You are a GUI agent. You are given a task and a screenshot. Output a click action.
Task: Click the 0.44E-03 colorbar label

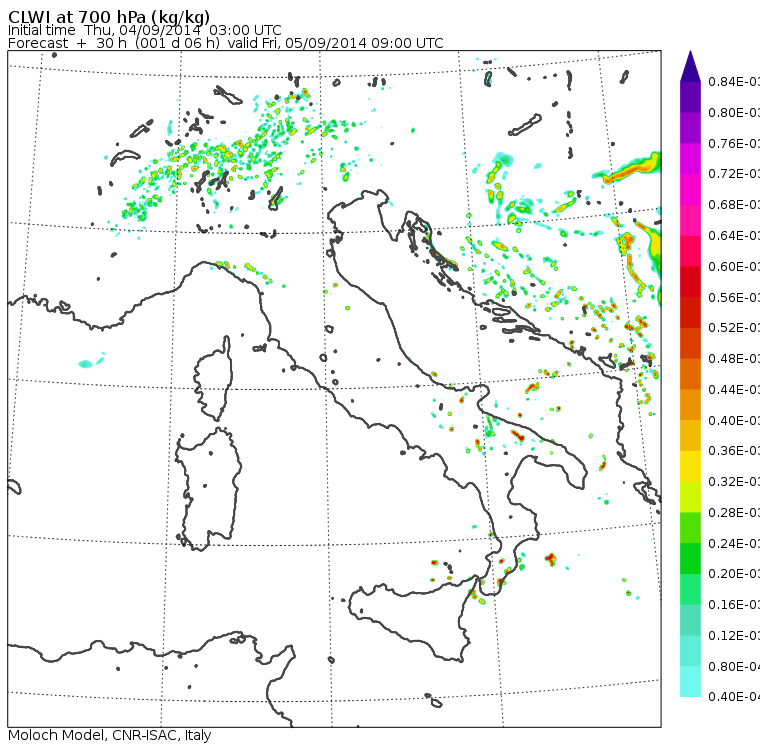click(734, 389)
